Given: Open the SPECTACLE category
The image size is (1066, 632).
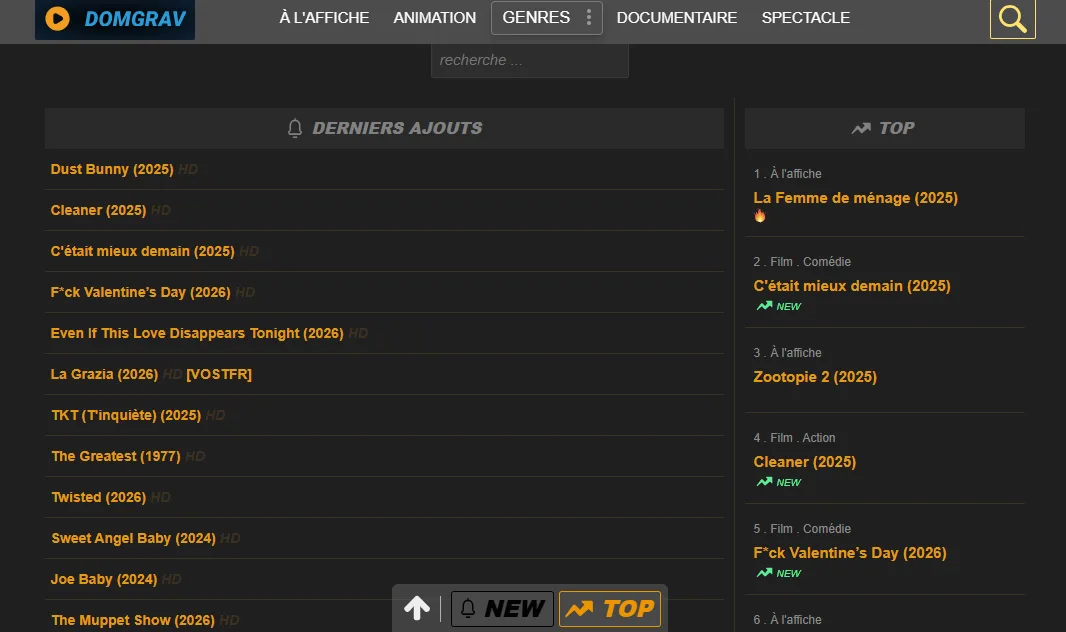Looking at the screenshot, I should [805, 18].
